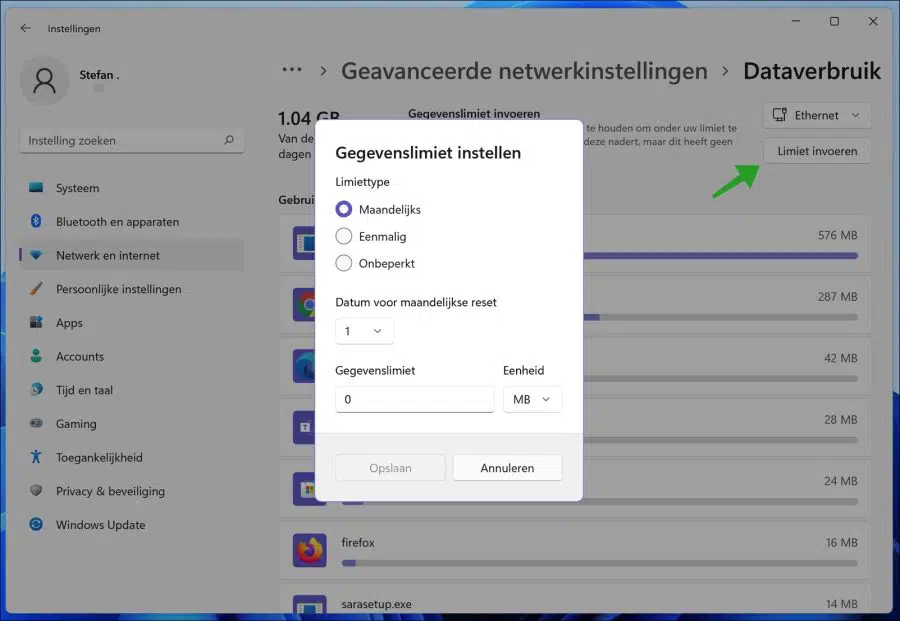Click the Bluetooth icon in the sidebar
This screenshot has width=900, height=621.
pos(36,221)
